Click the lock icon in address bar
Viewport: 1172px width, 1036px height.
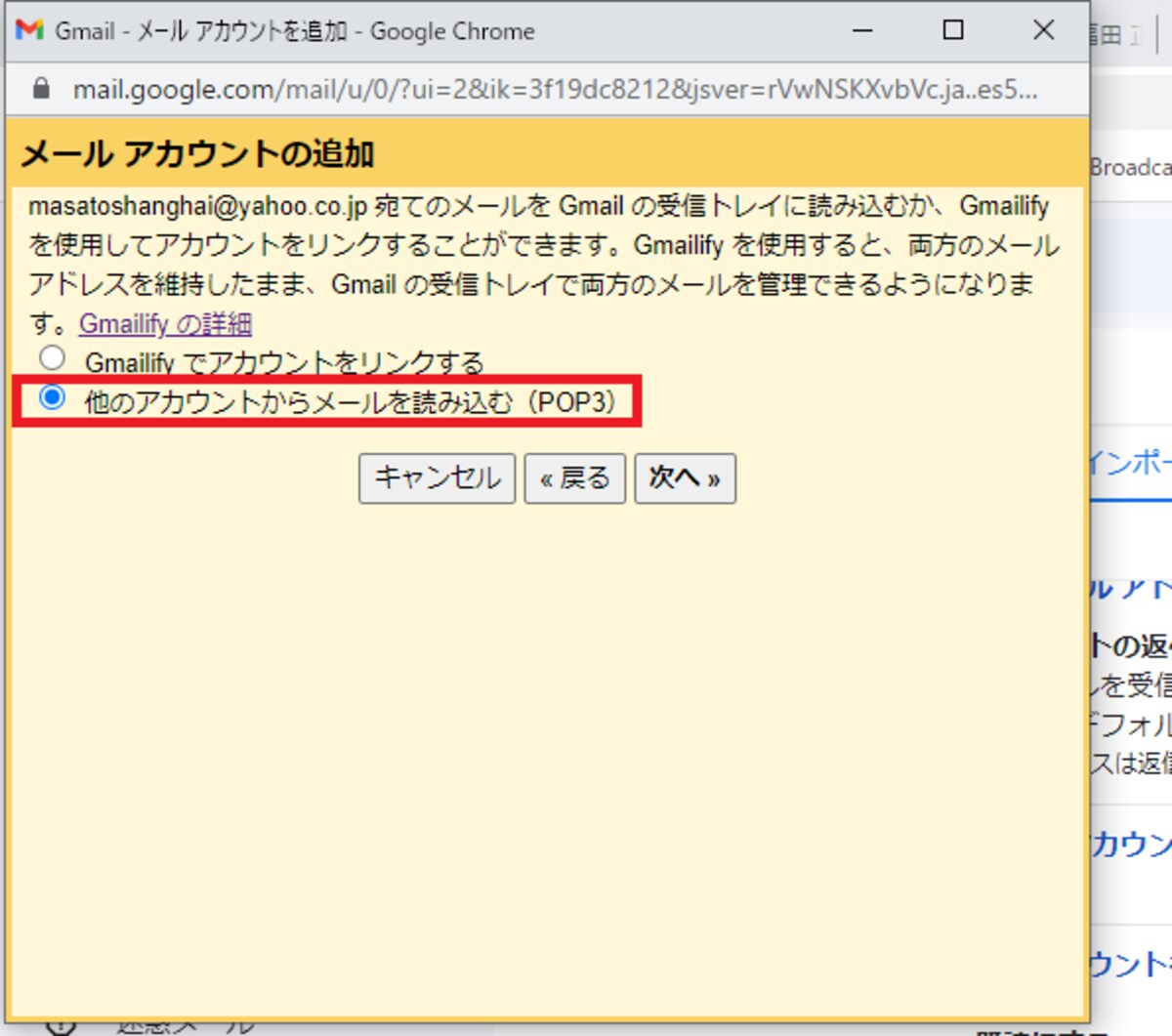(41, 90)
